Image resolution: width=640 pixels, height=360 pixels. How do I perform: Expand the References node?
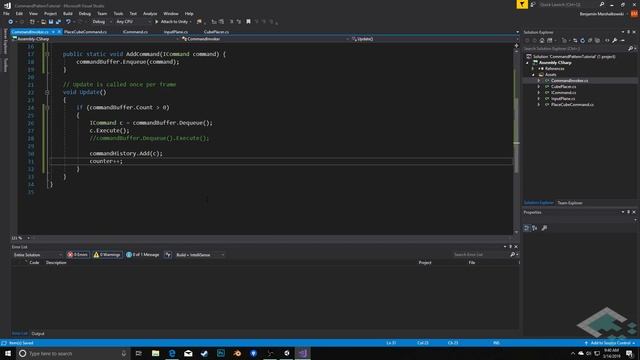533,69
